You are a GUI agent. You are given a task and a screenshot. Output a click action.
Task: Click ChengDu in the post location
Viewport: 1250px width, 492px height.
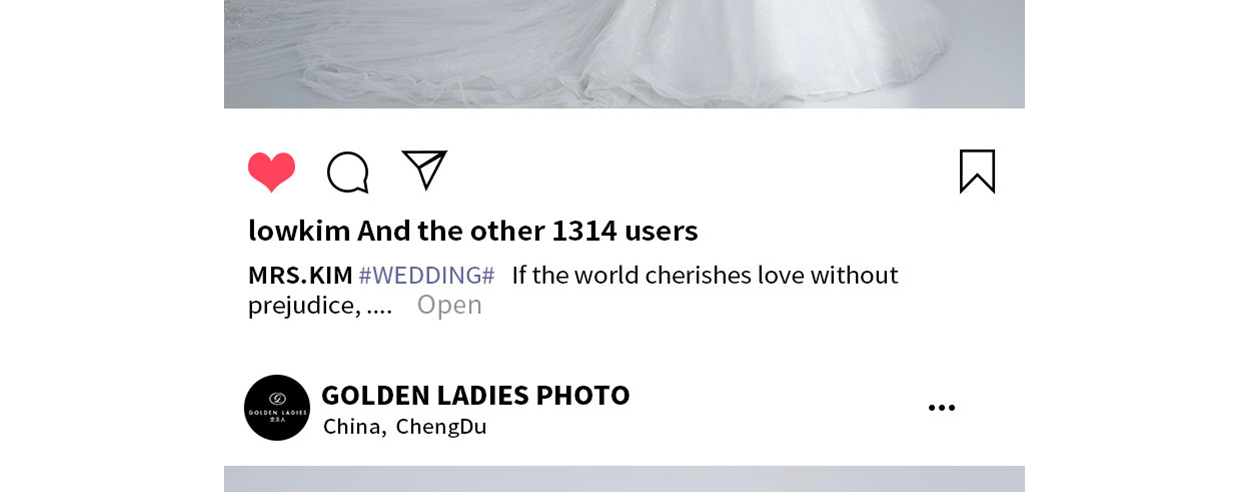pyautogui.click(x=441, y=427)
